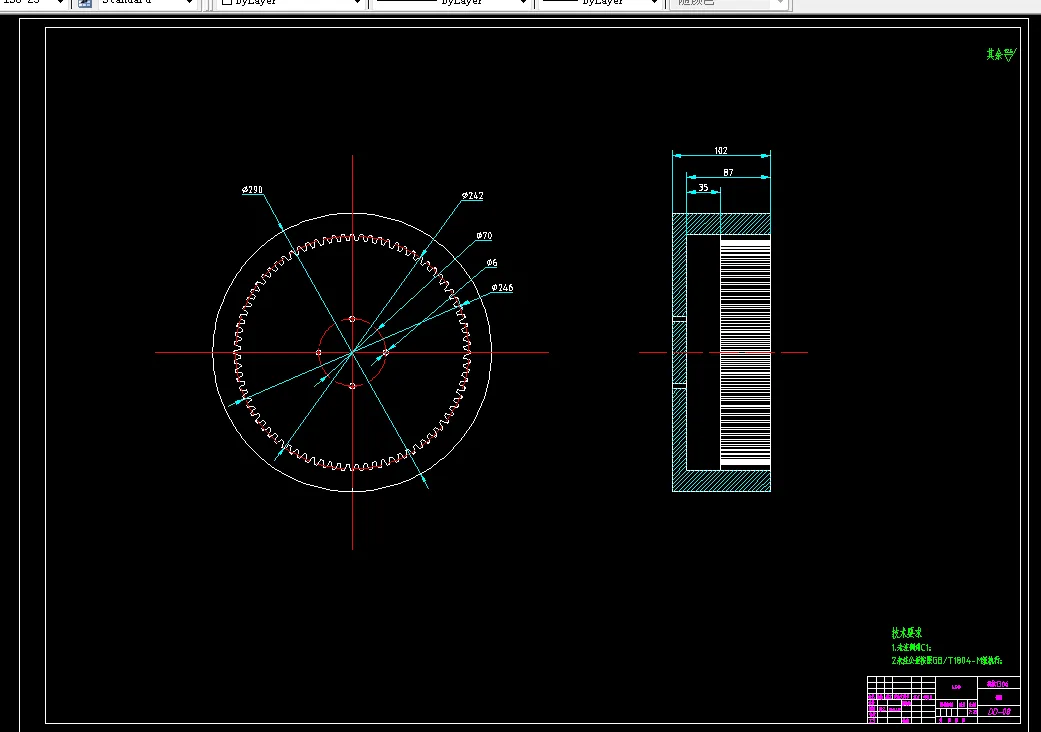The image size is (1041, 732).
Task: Pick the left small hole on bolt circle
Action: [319, 352]
